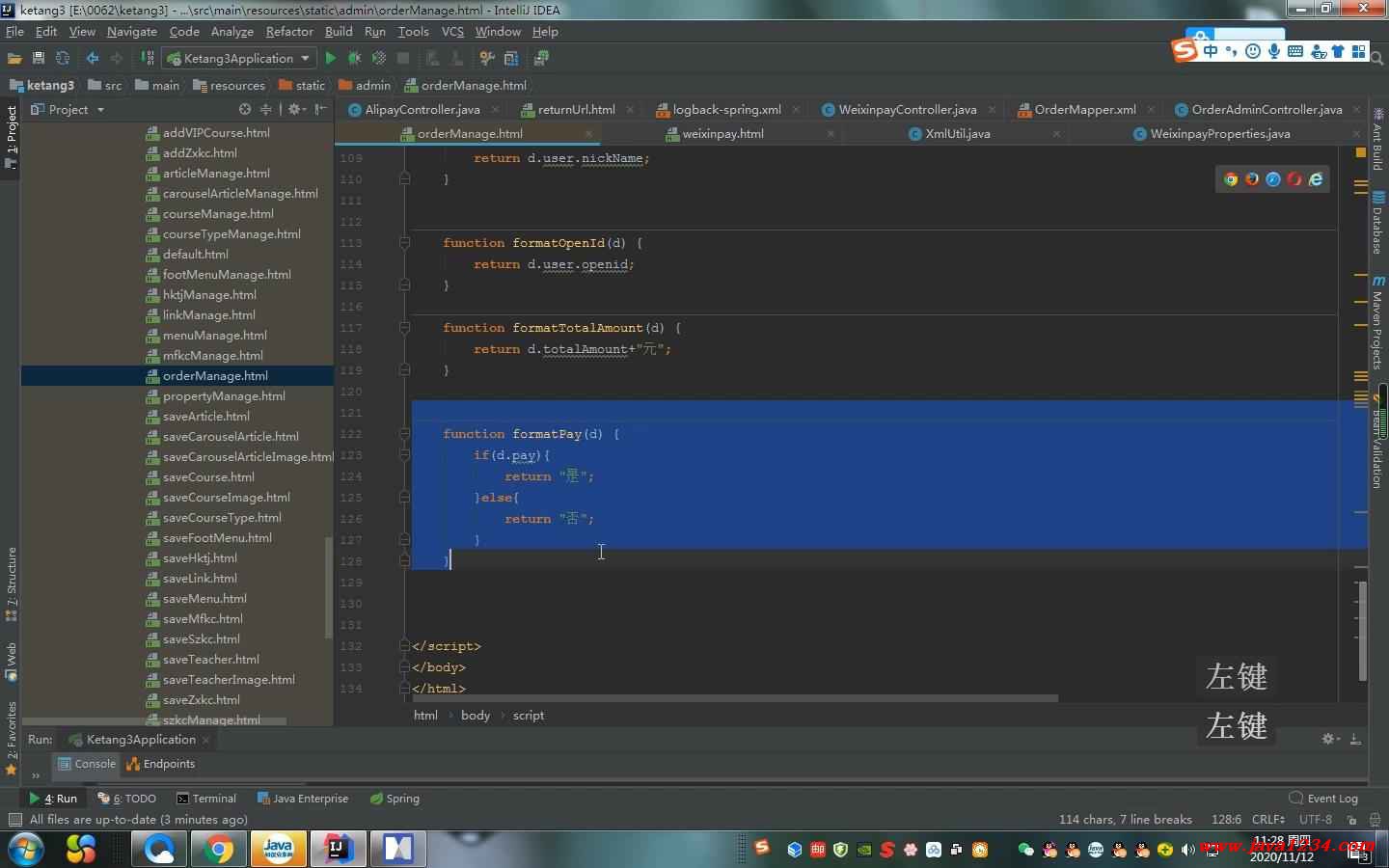Click the Open file toolbar icon

coord(14,58)
